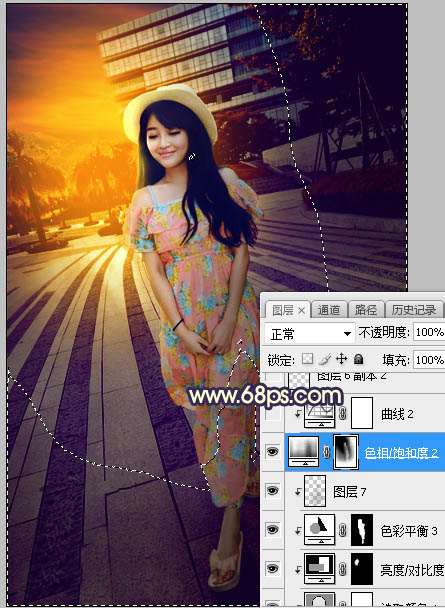Click the 亮度/对比度 adjustment layer icon
This screenshot has width=445, height=608.
(x=319, y=568)
